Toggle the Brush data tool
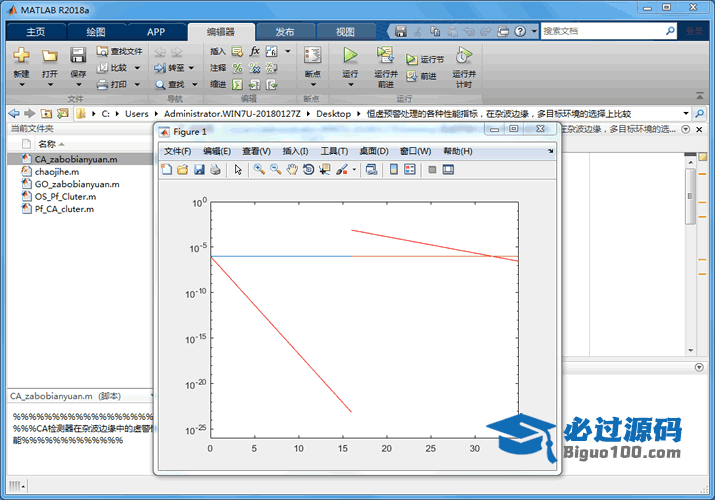The width and height of the screenshot is (715, 500). point(342,170)
